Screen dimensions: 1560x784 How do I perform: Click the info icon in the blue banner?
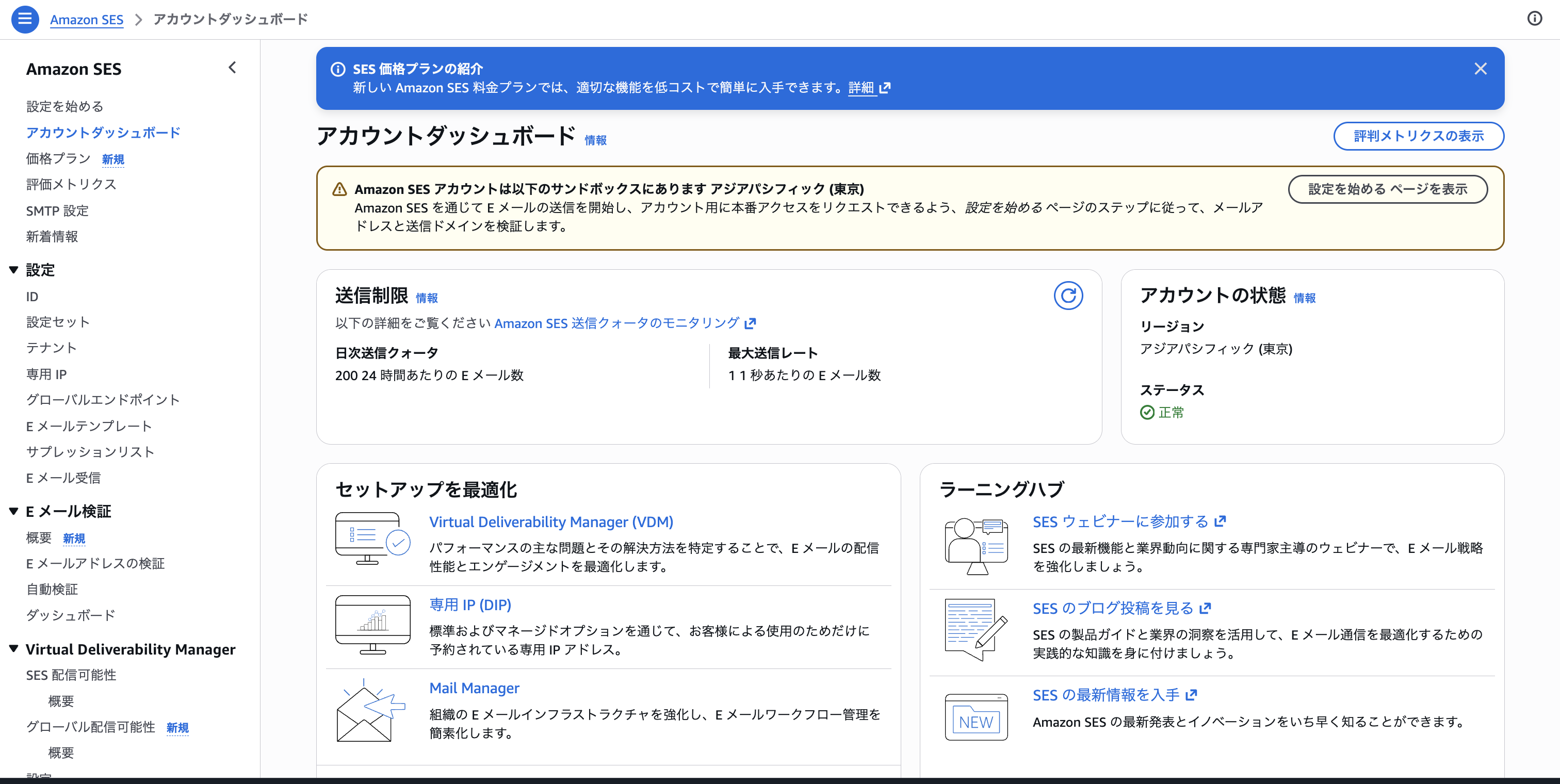pos(337,69)
